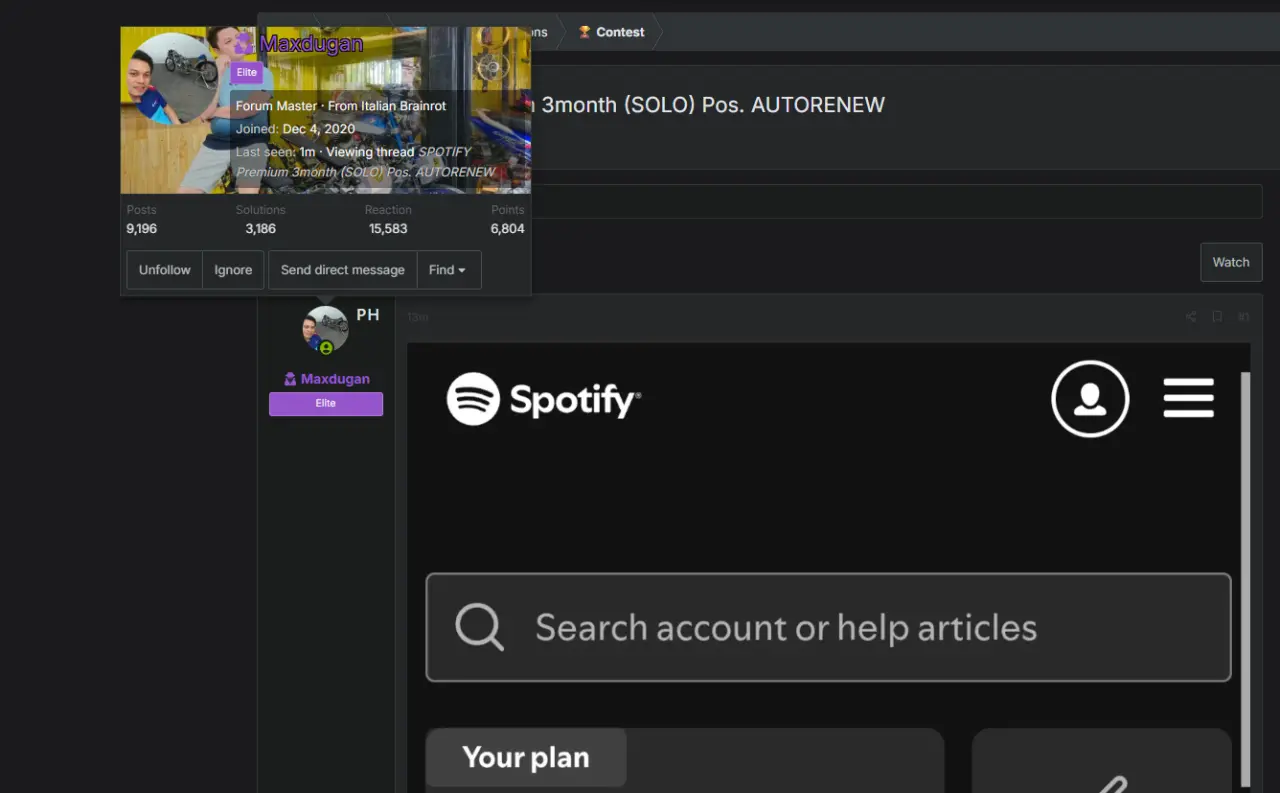Click Maxdugan's avatar beside the post
Image resolution: width=1280 pixels, height=793 pixels.
326,329
